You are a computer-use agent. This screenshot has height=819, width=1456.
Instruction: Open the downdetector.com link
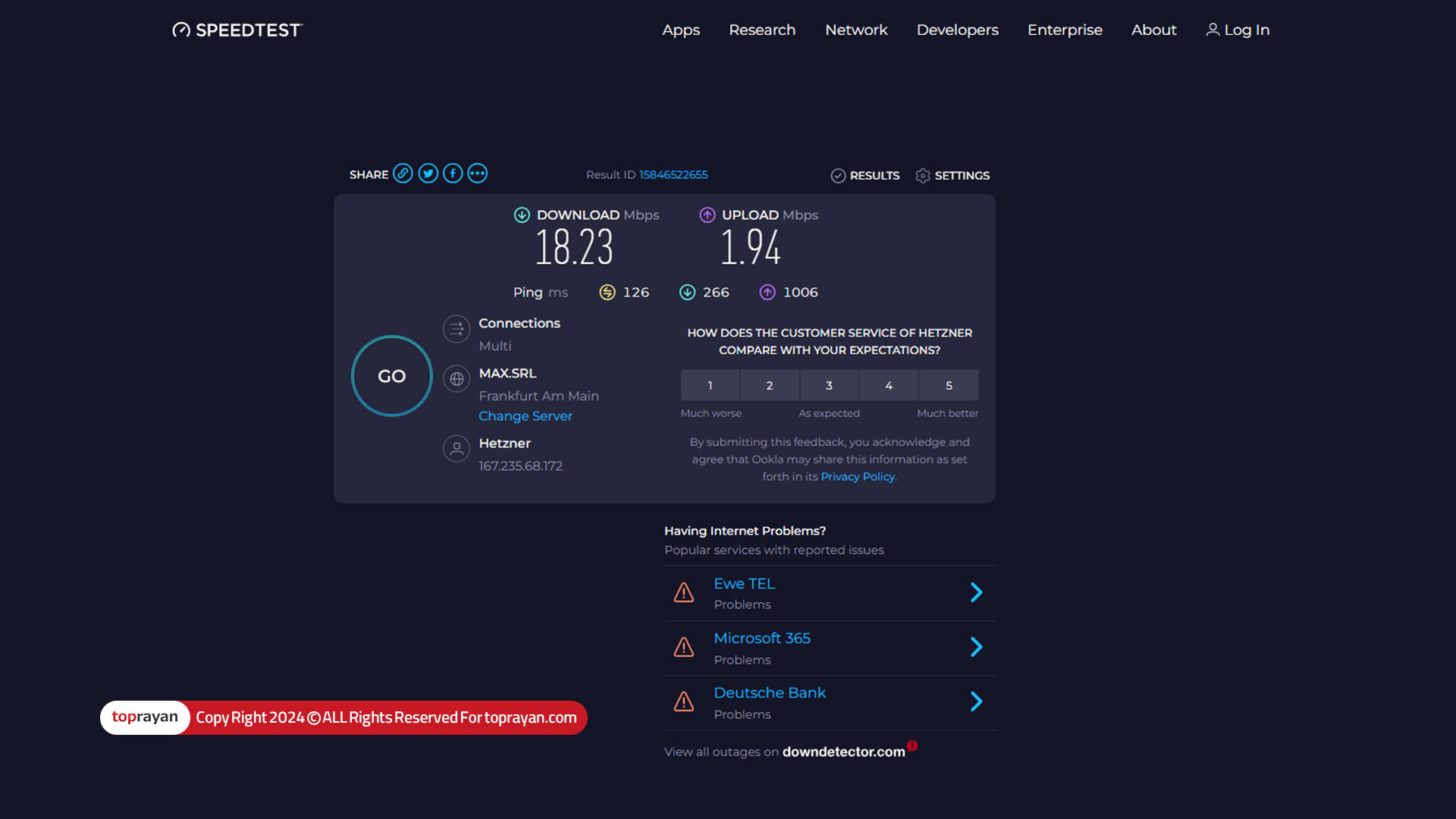(844, 752)
